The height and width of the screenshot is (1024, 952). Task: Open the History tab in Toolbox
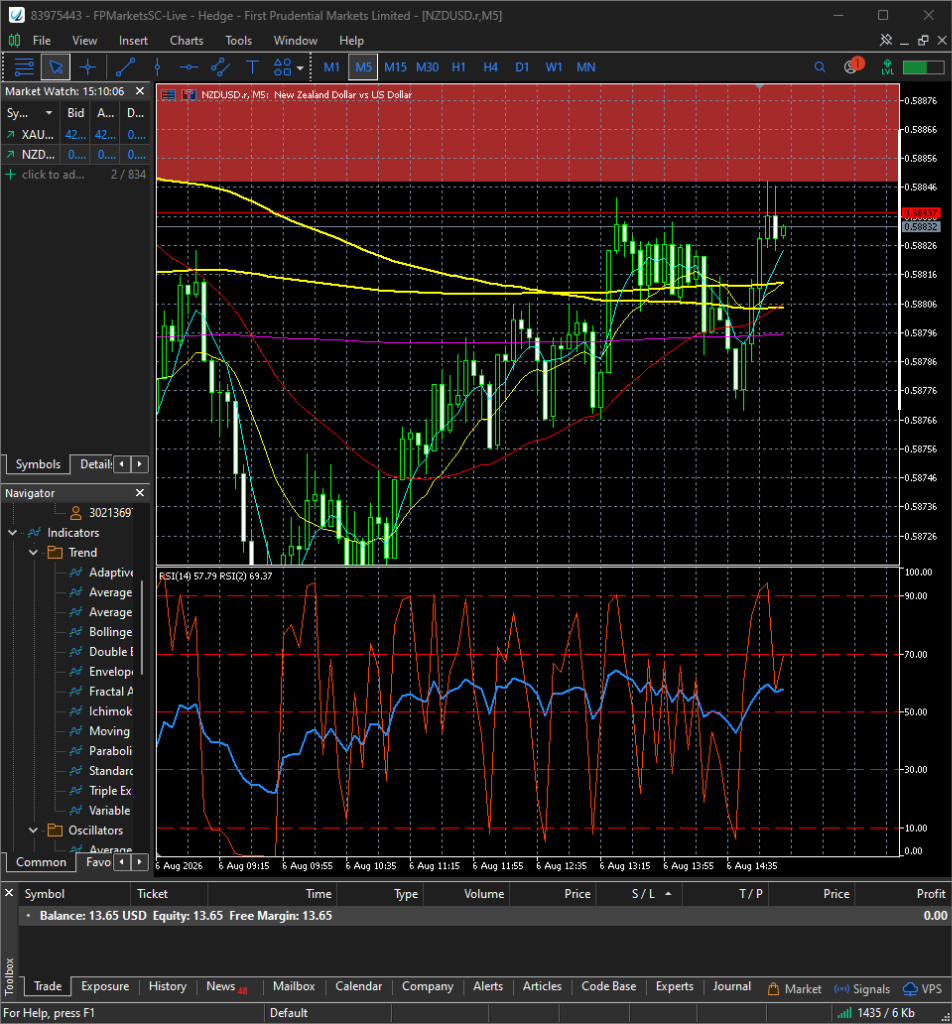[168, 986]
